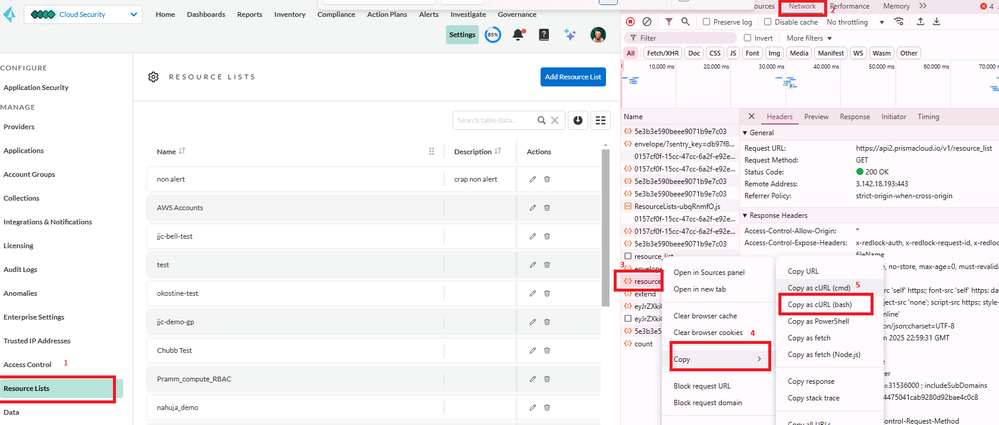This screenshot has height=425, width=999.
Task: Click the notification bell icon
Action: [x=518, y=35]
